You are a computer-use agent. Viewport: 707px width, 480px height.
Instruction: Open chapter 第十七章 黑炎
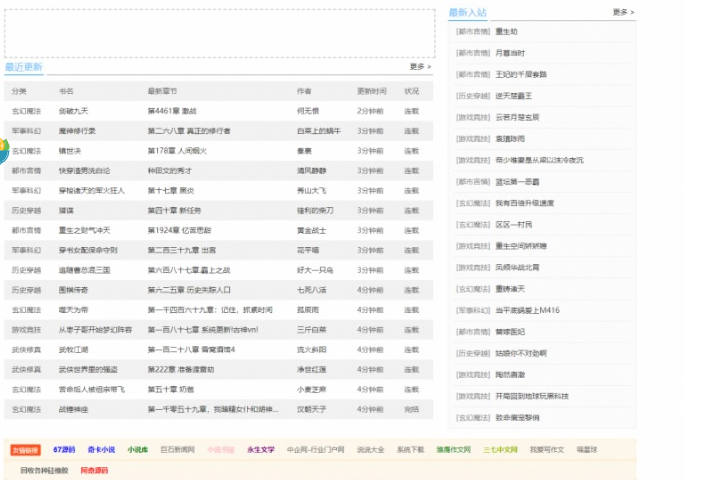[x=171, y=190]
